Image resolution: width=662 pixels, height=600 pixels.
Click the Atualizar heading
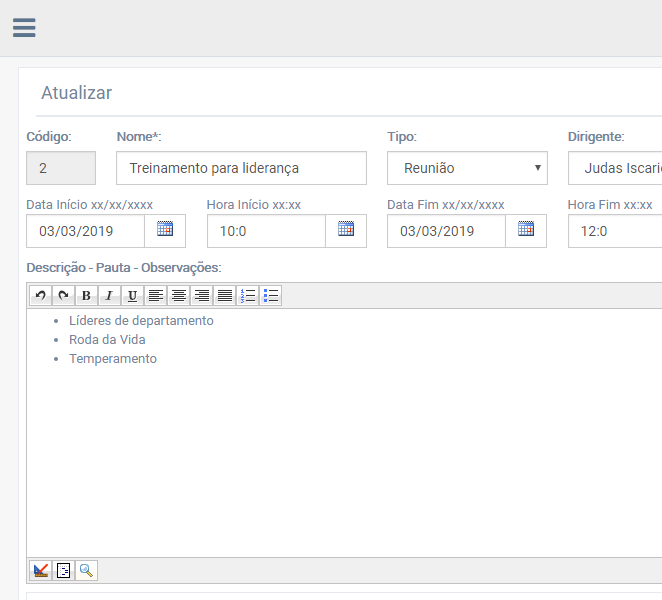[76, 93]
